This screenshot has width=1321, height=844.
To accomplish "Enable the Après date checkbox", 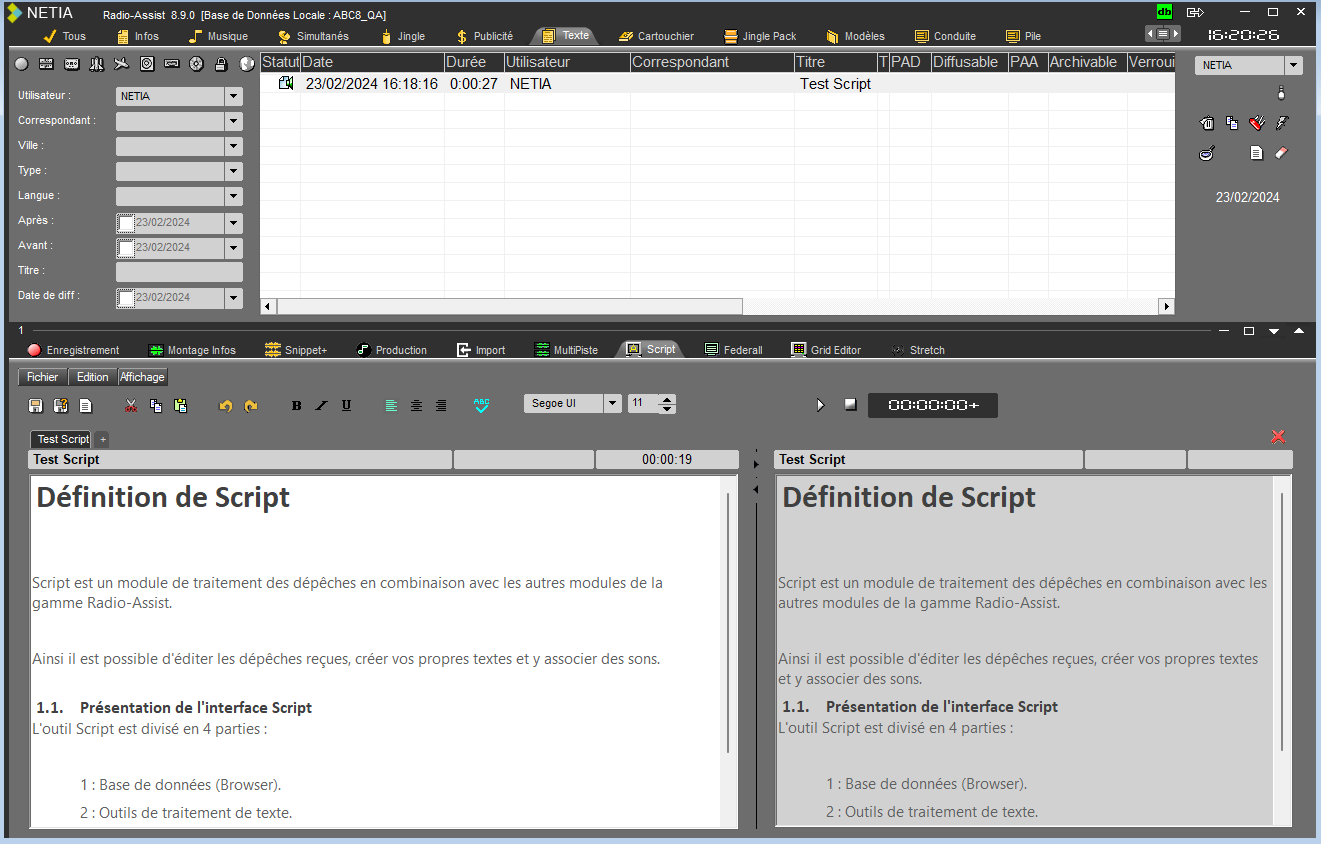I will click(x=126, y=222).
